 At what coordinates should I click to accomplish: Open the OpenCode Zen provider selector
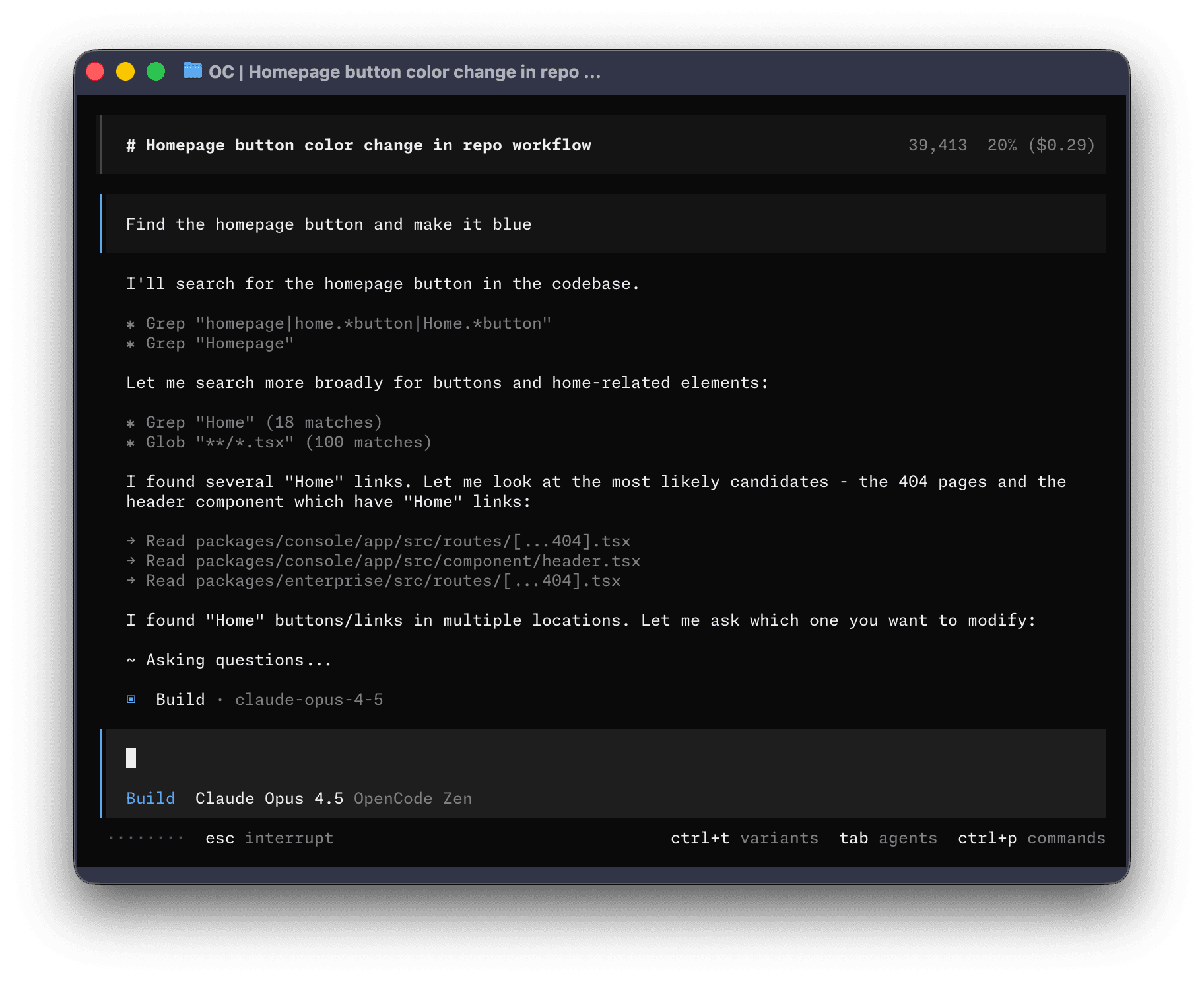pyautogui.click(x=412, y=798)
